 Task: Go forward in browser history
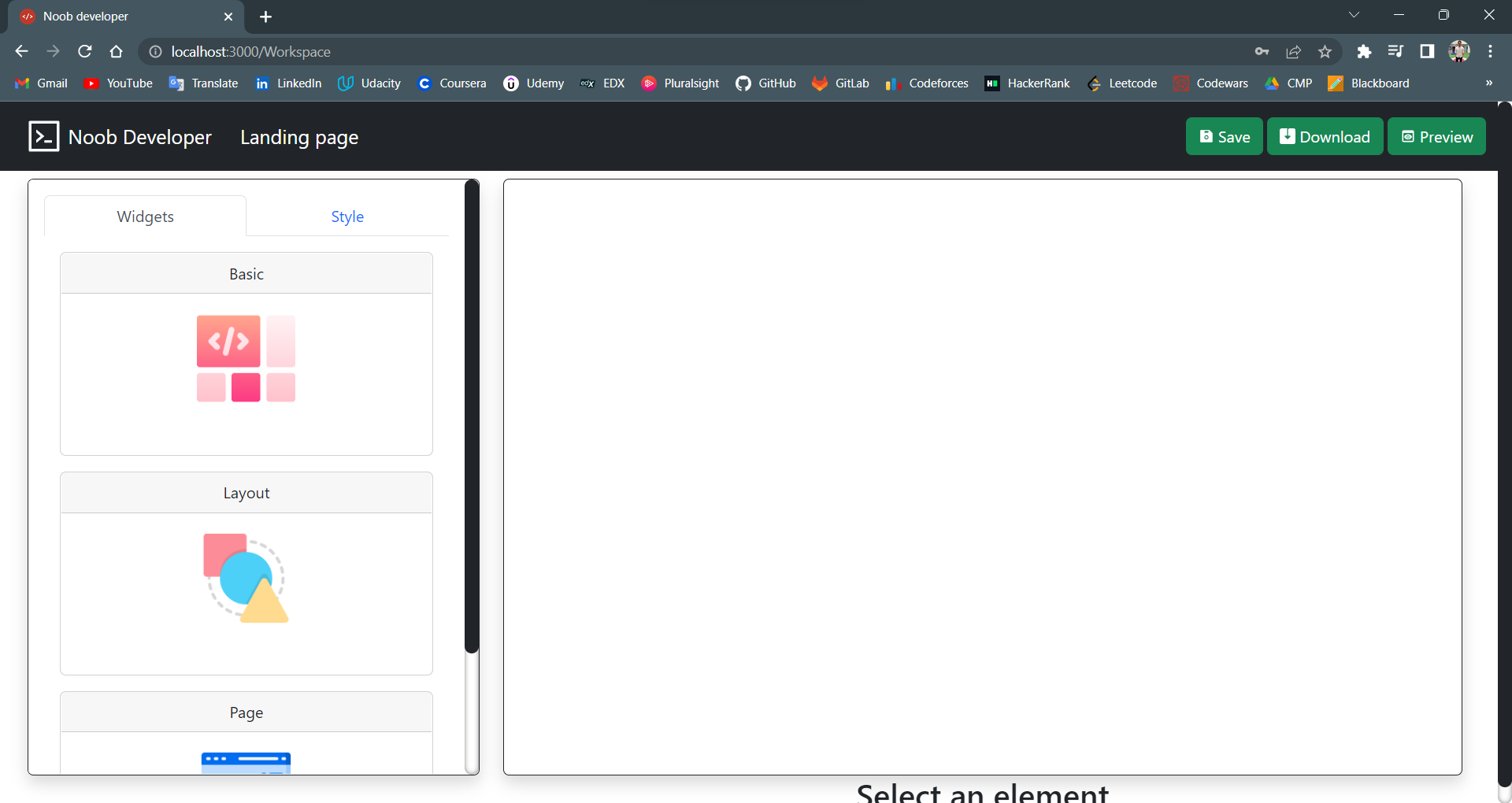[53, 51]
